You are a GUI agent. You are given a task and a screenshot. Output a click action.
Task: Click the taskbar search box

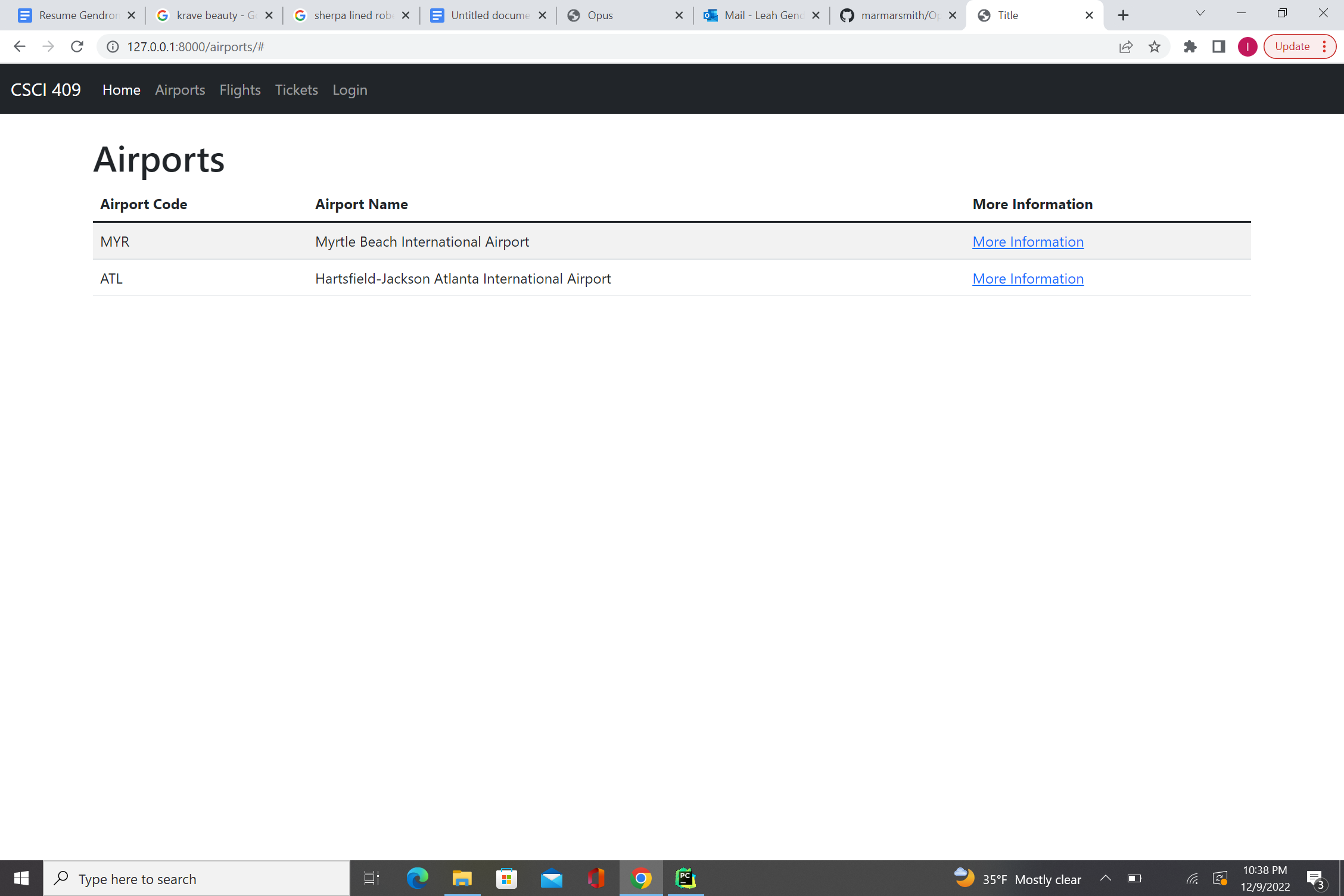pos(197,878)
